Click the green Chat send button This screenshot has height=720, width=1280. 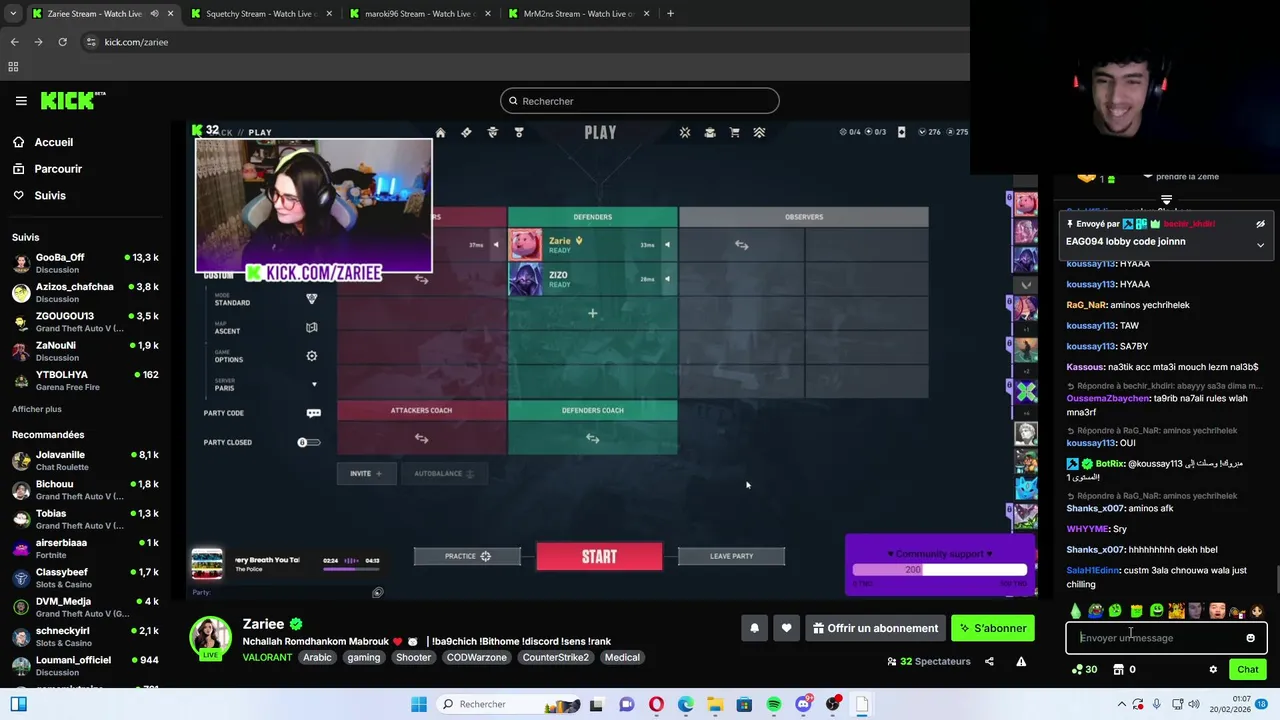click(x=1248, y=670)
